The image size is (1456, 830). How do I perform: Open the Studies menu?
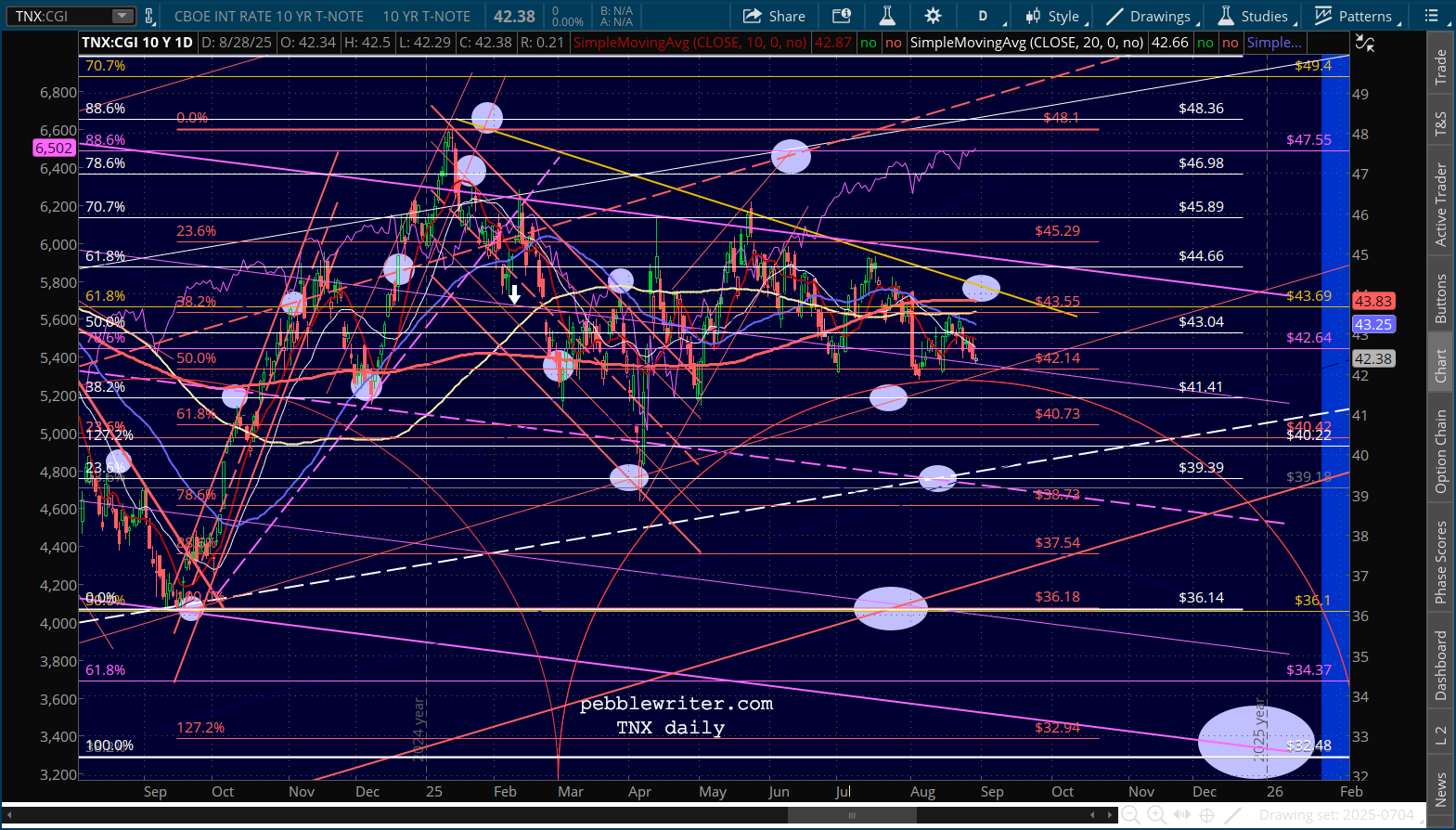[1254, 16]
